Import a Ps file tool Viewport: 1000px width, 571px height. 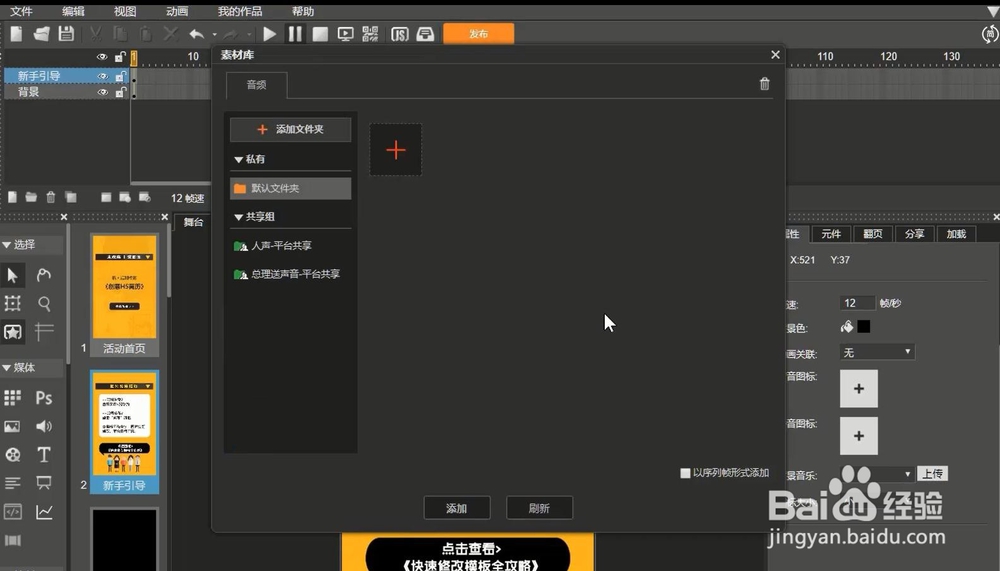[x=43, y=397]
